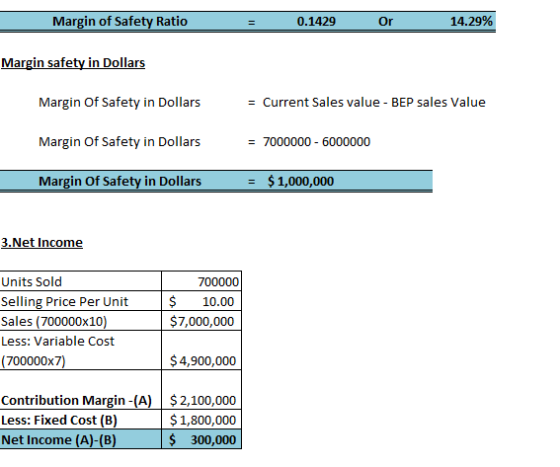The width and height of the screenshot is (560, 467).
Task: Select the 'Less: Fixed Cost (B)' cell
Action: (81, 420)
